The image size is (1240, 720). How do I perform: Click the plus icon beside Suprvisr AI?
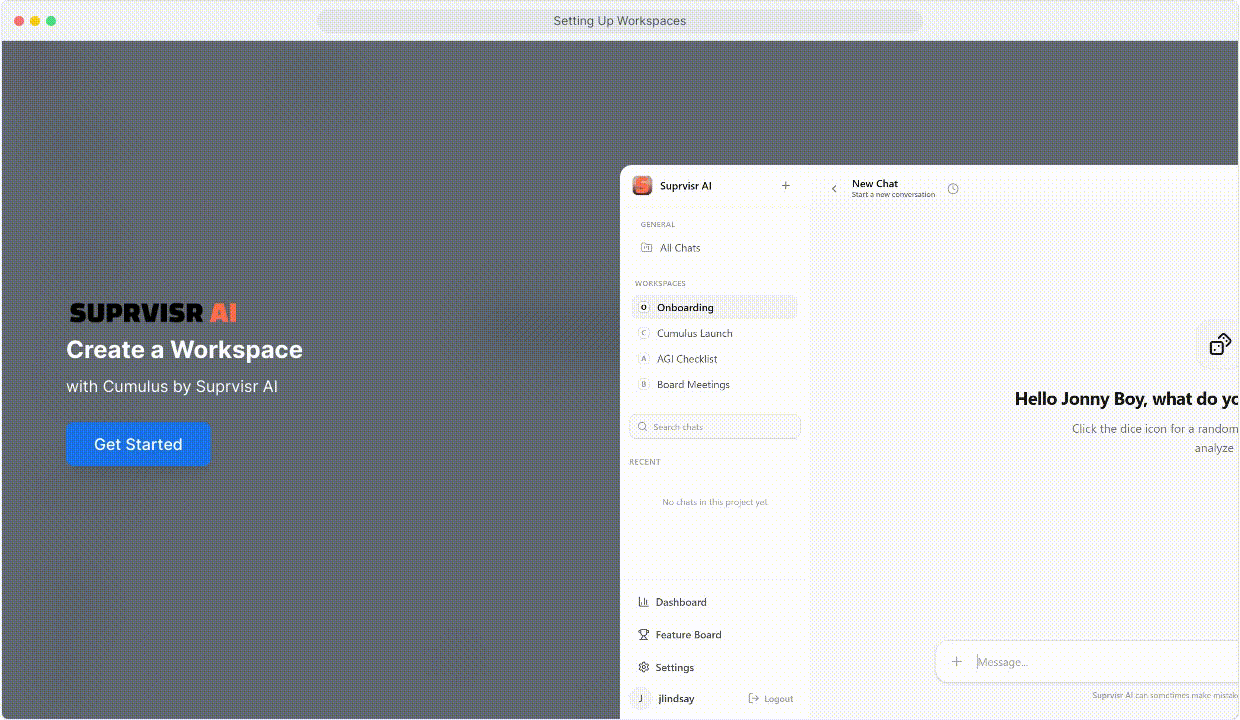click(786, 186)
